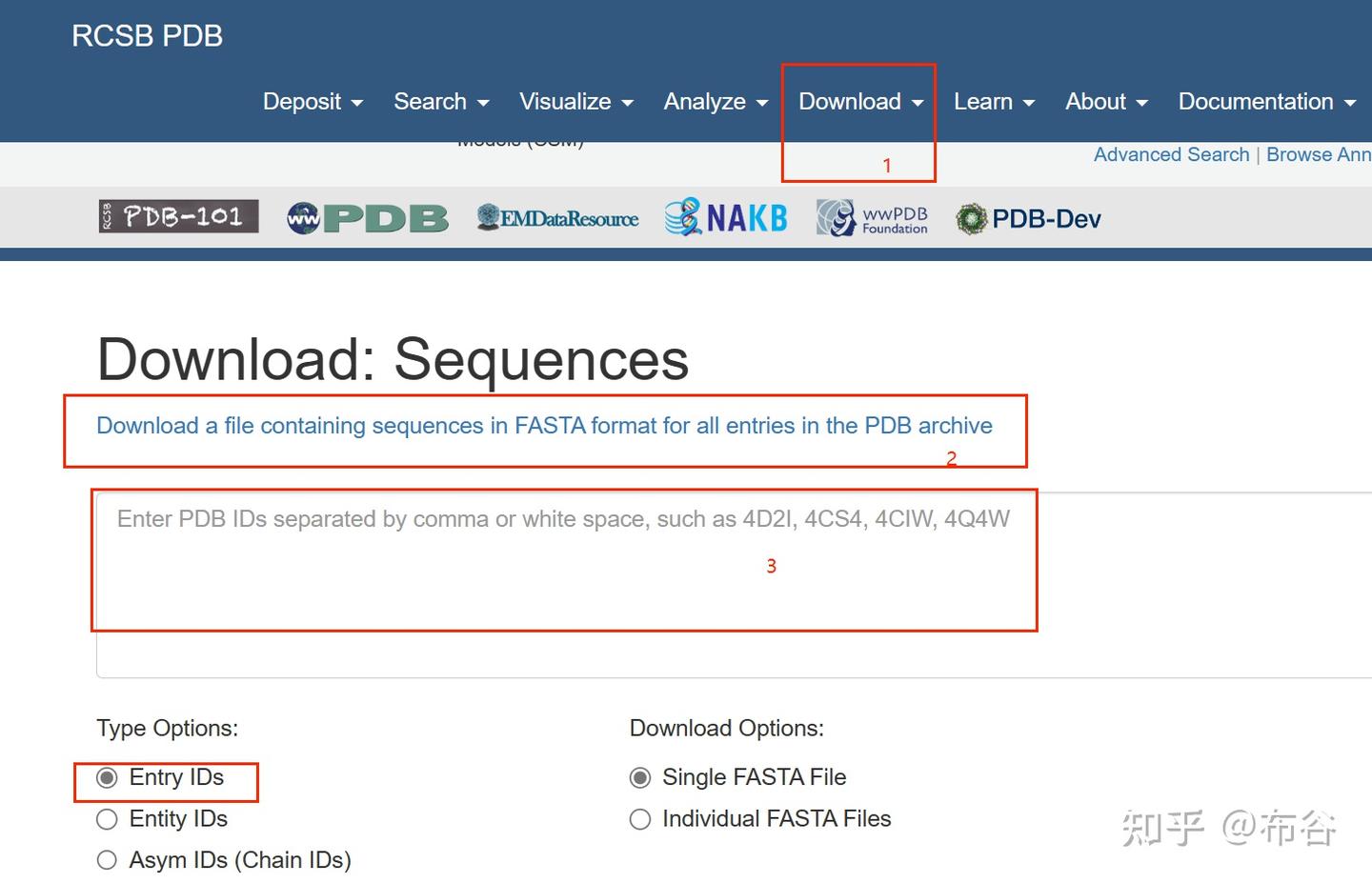The height and width of the screenshot is (883, 1372).
Task: Click the RCSB PDB site title
Action: (148, 36)
